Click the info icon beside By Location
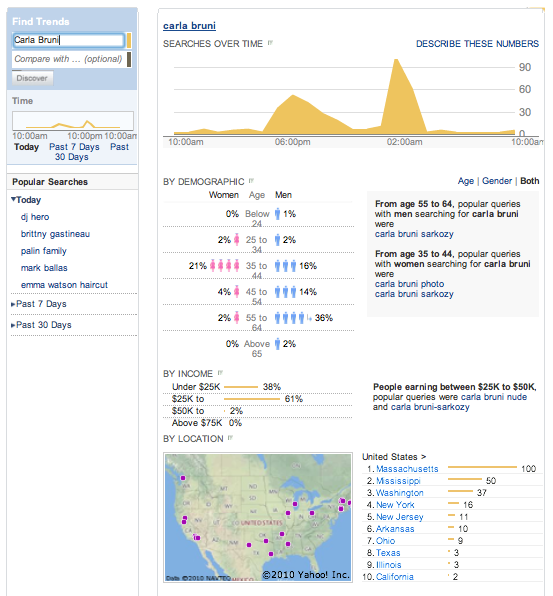 pyautogui.click(x=230, y=438)
